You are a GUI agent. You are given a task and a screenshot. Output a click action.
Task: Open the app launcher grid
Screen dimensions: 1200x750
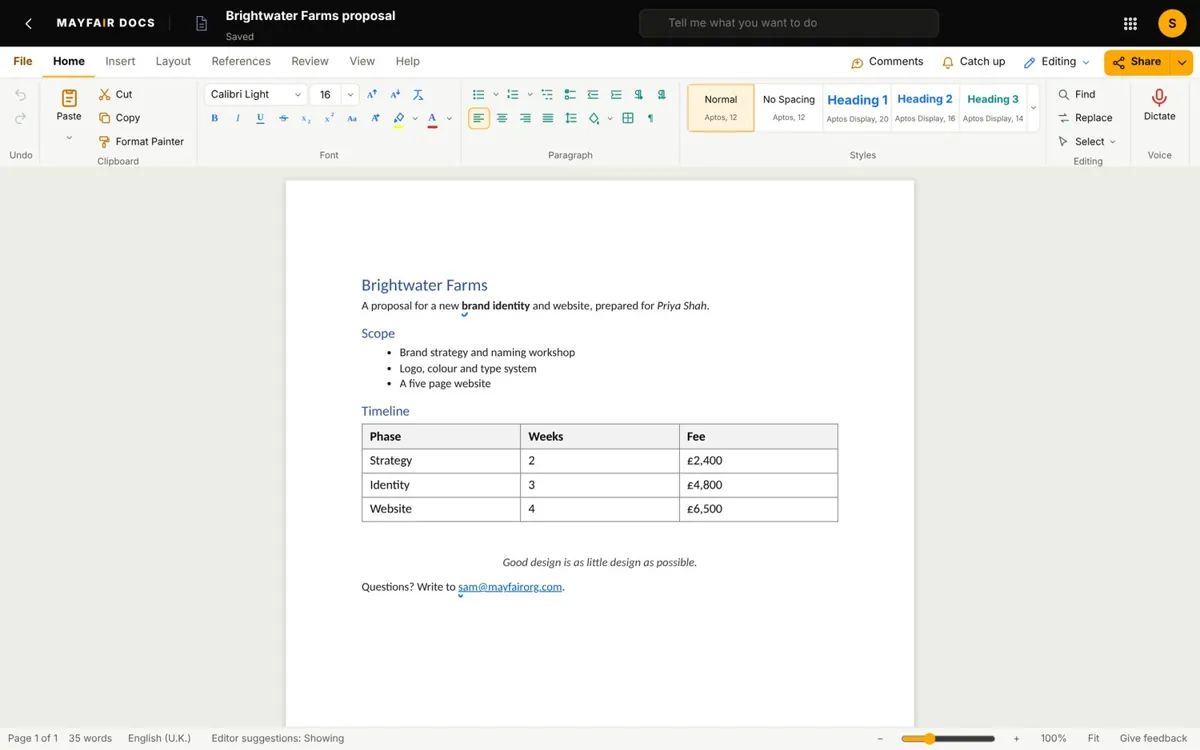coord(1130,24)
